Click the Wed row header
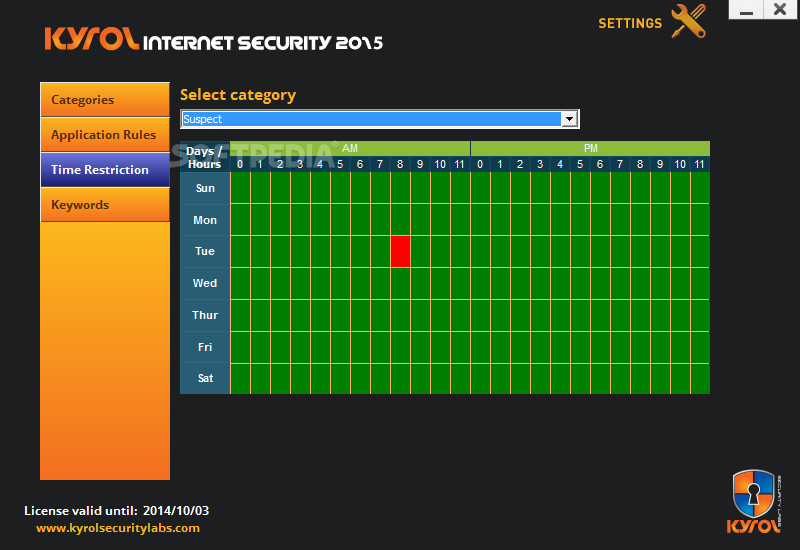 pyautogui.click(x=205, y=283)
